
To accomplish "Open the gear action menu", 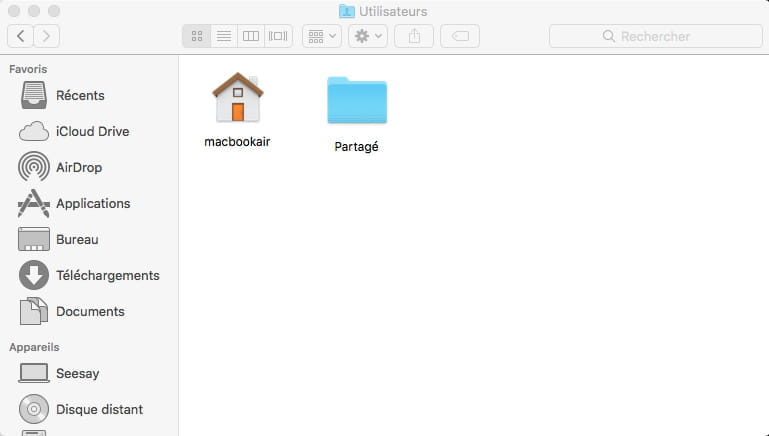I will coord(368,36).
